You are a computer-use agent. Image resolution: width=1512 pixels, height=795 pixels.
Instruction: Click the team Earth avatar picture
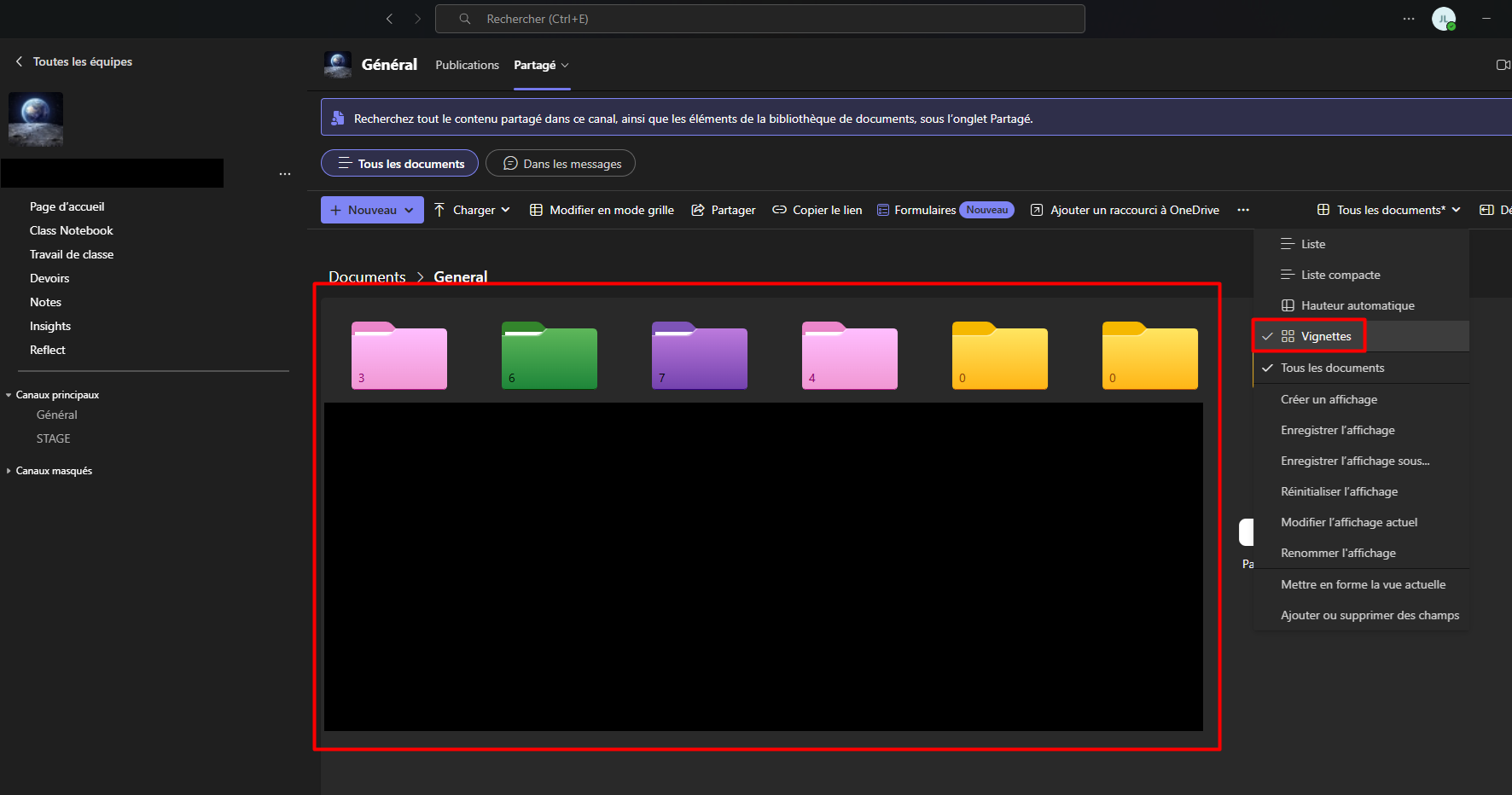[x=36, y=119]
